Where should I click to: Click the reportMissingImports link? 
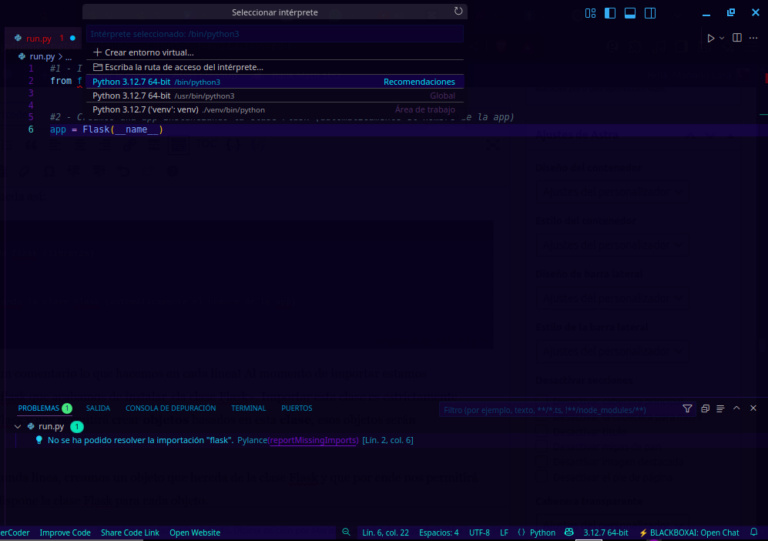tap(313, 440)
